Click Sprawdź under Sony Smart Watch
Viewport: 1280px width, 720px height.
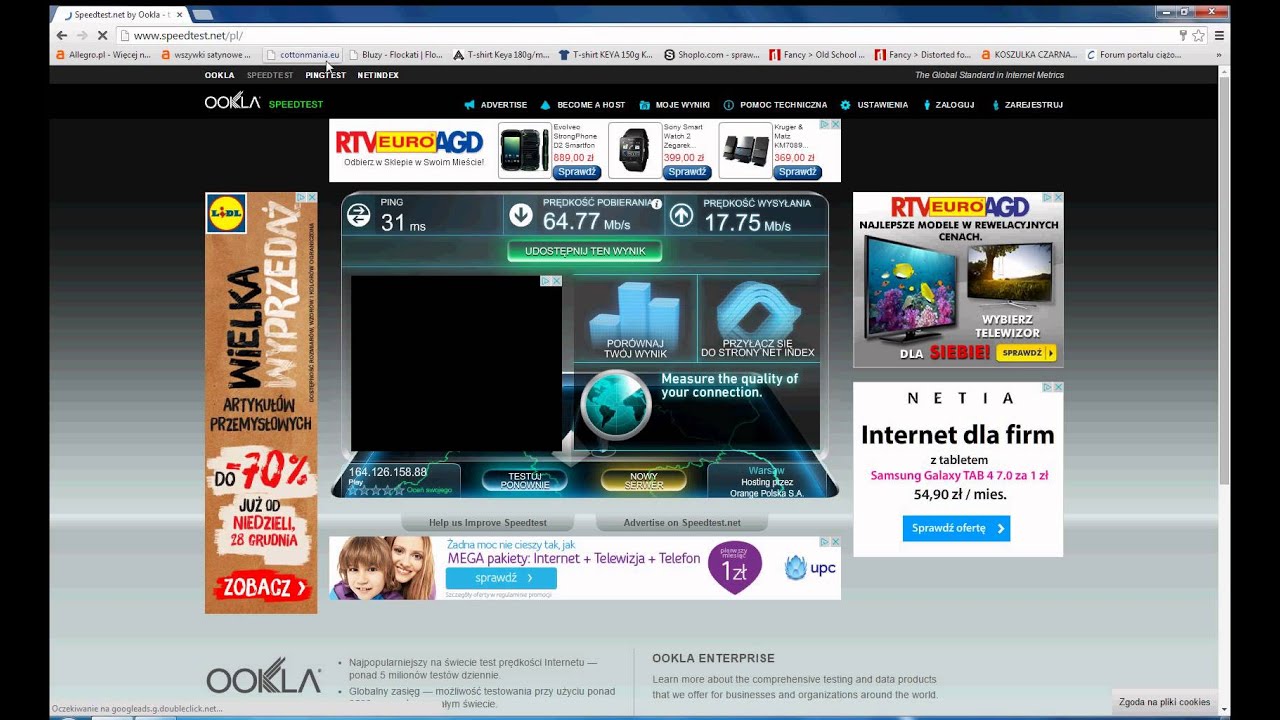point(687,172)
